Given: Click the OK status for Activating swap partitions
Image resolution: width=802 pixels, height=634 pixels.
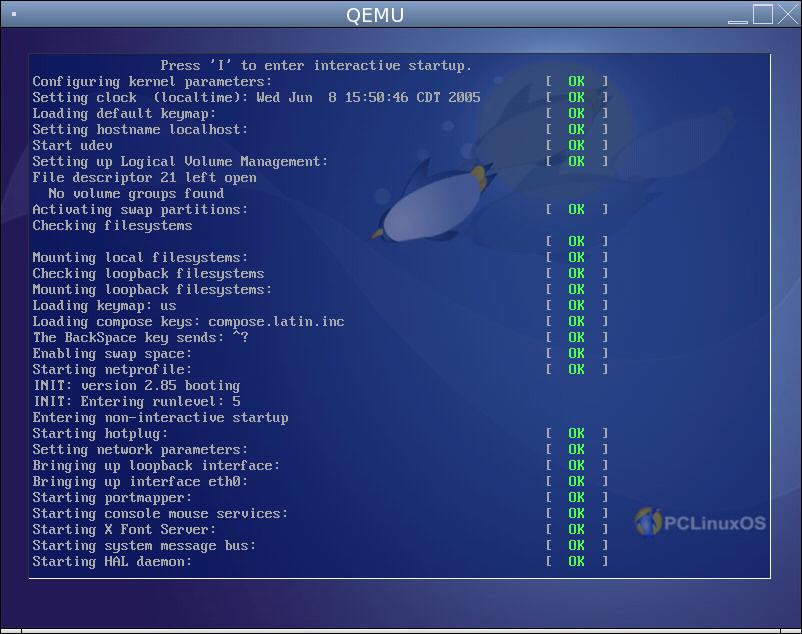Looking at the screenshot, I should [576, 209].
